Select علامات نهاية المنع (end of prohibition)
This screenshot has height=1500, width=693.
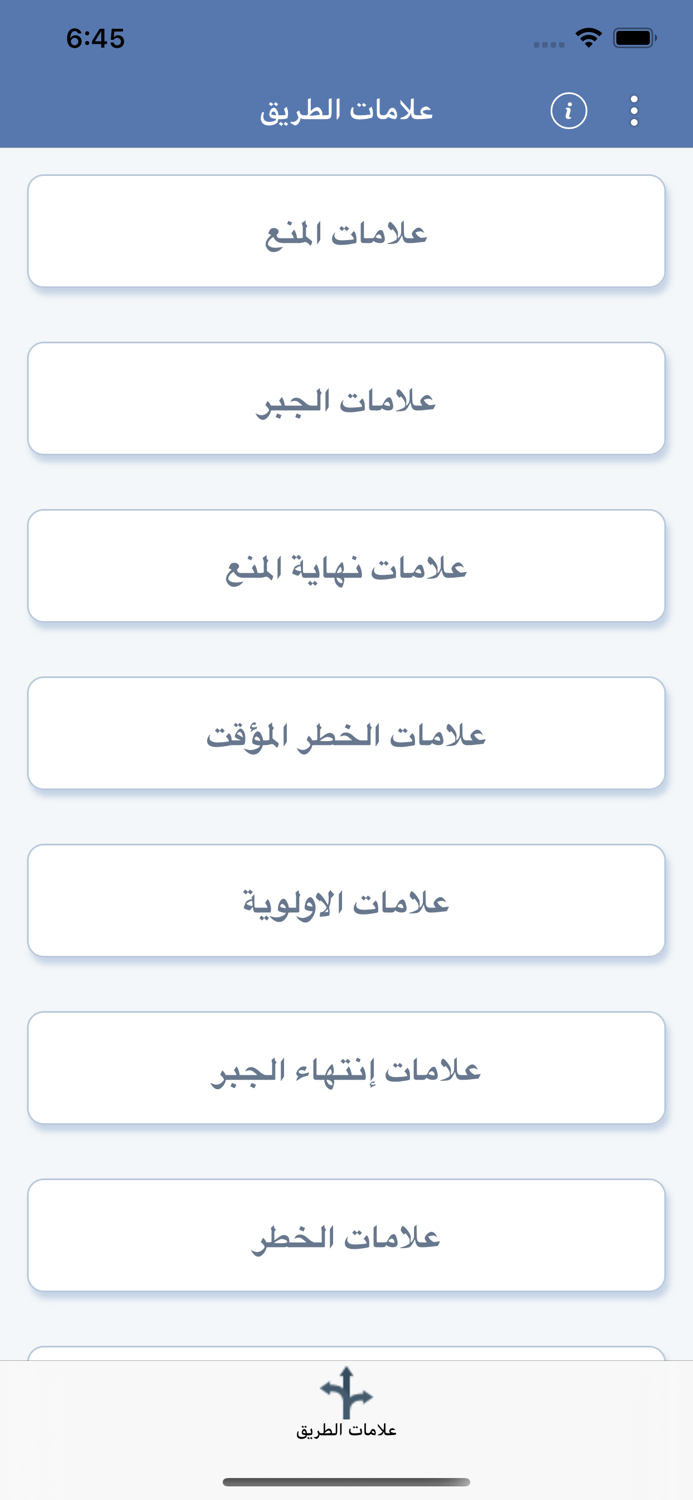346,566
